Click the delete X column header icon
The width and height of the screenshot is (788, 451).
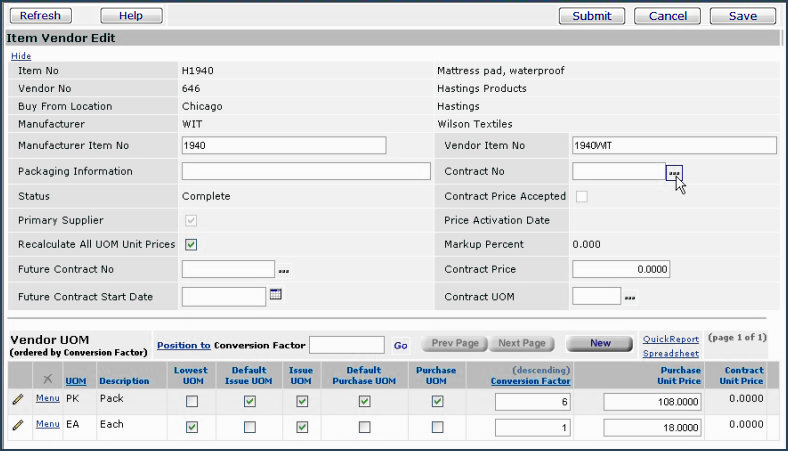pos(47,380)
